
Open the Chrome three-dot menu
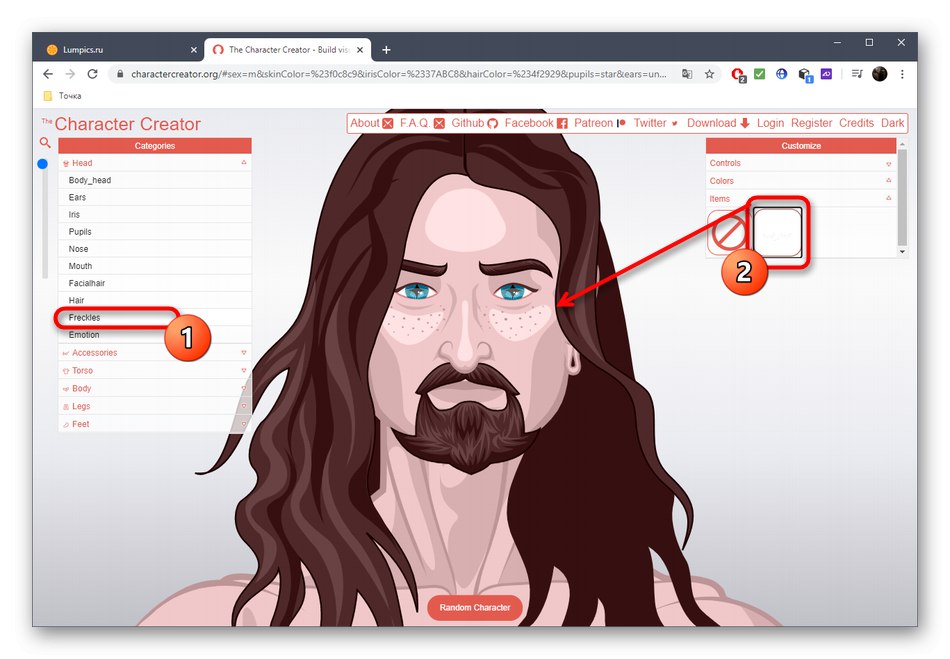tap(902, 74)
